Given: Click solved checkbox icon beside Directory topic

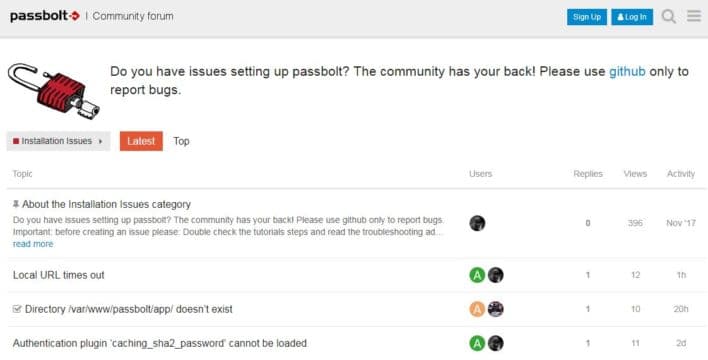Looking at the screenshot, I should (x=17, y=309).
